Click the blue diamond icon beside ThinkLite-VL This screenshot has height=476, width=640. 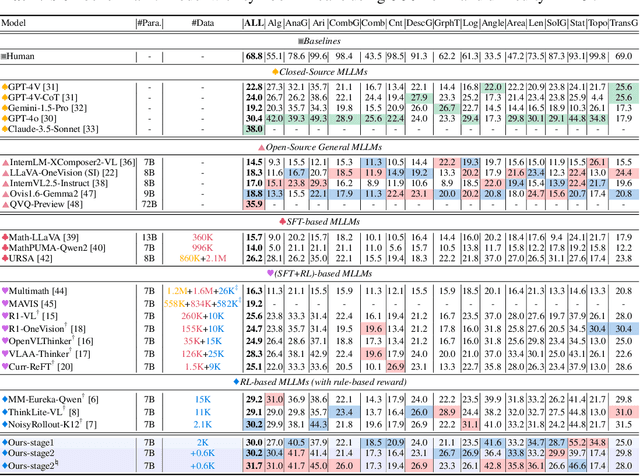pyautogui.click(x=5, y=411)
